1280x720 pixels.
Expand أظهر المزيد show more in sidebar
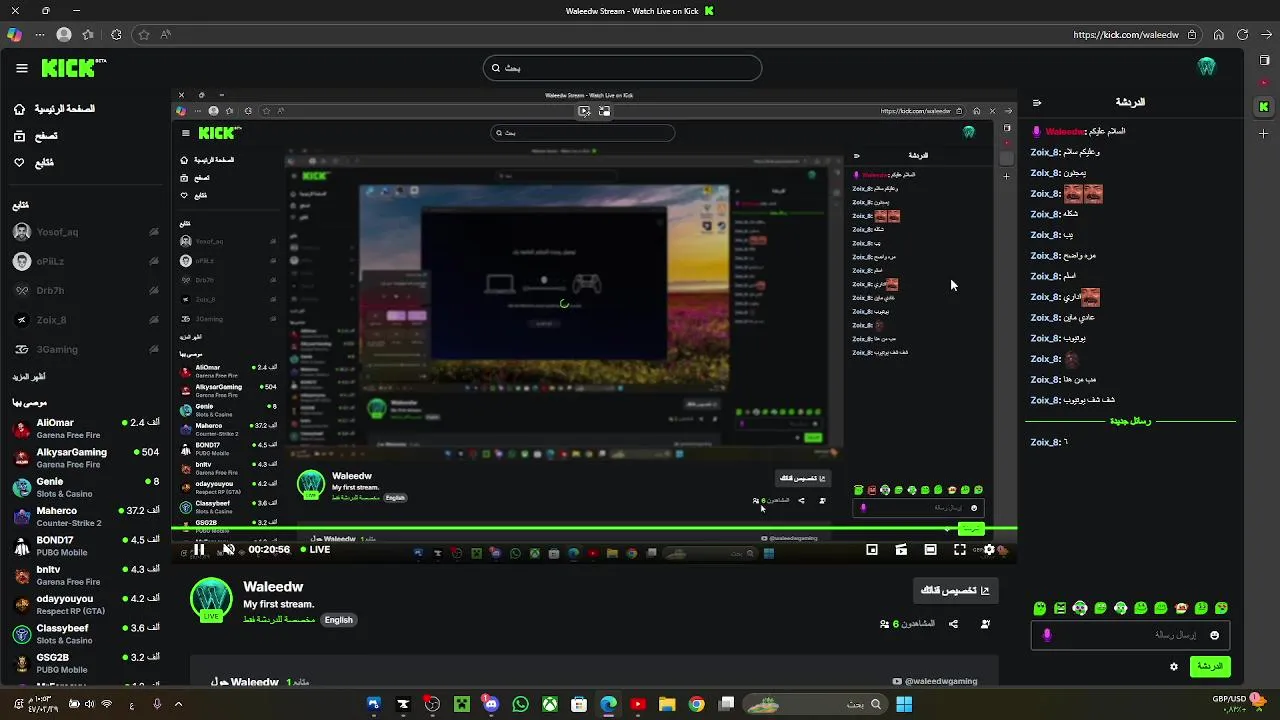coord(29,377)
